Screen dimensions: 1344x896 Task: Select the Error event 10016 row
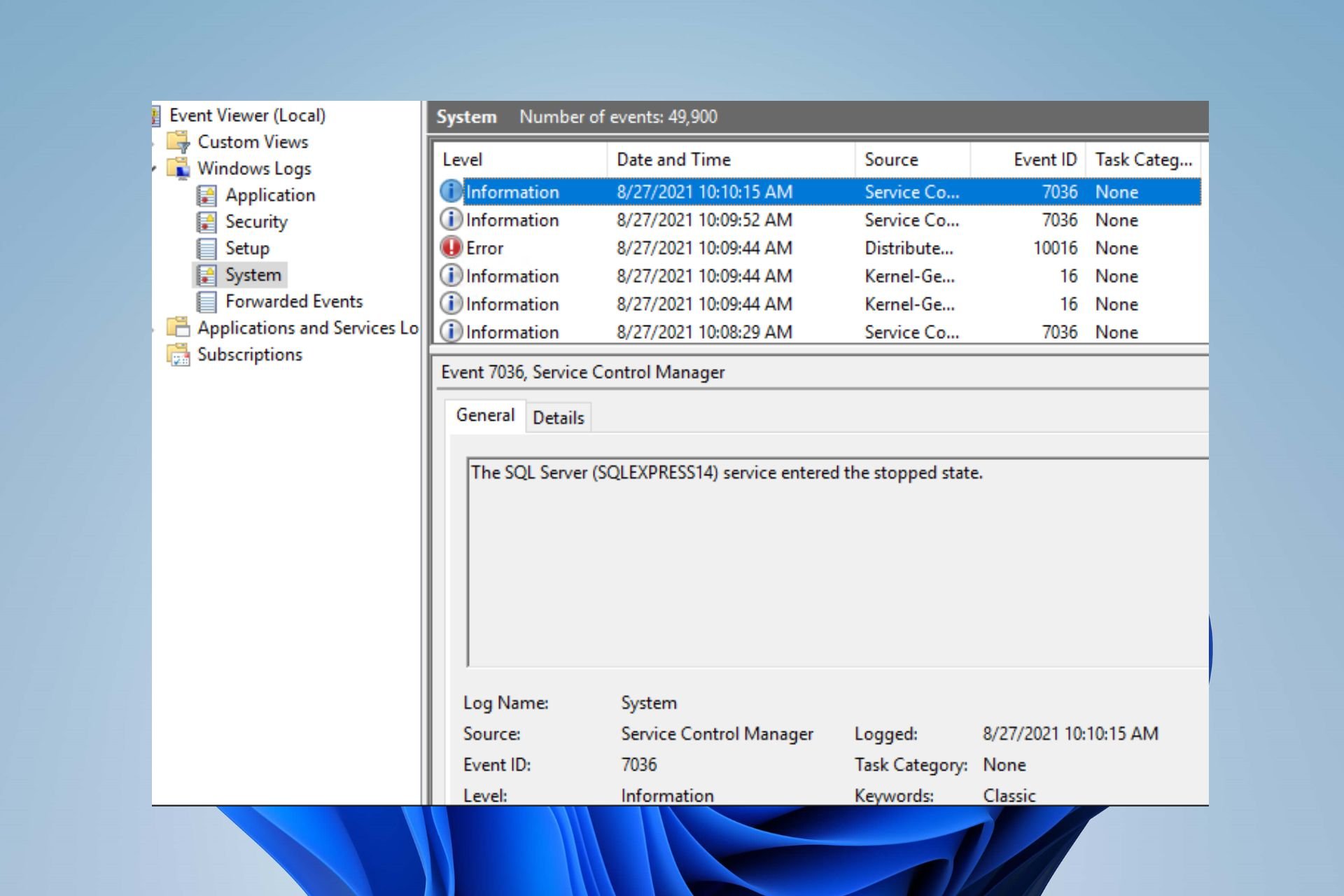point(819,248)
